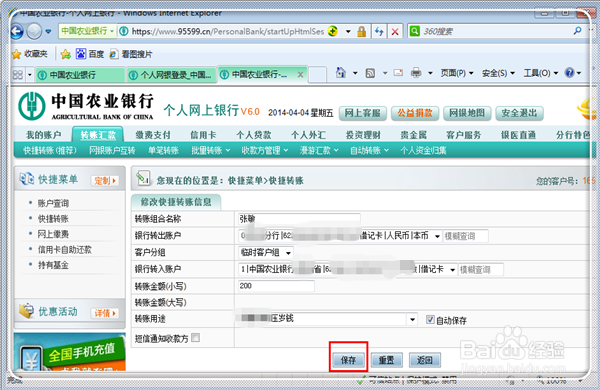This screenshot has height=390, width=600.
Task: Expand the 漫游汇款 submenu
Action: click(319, 150)
